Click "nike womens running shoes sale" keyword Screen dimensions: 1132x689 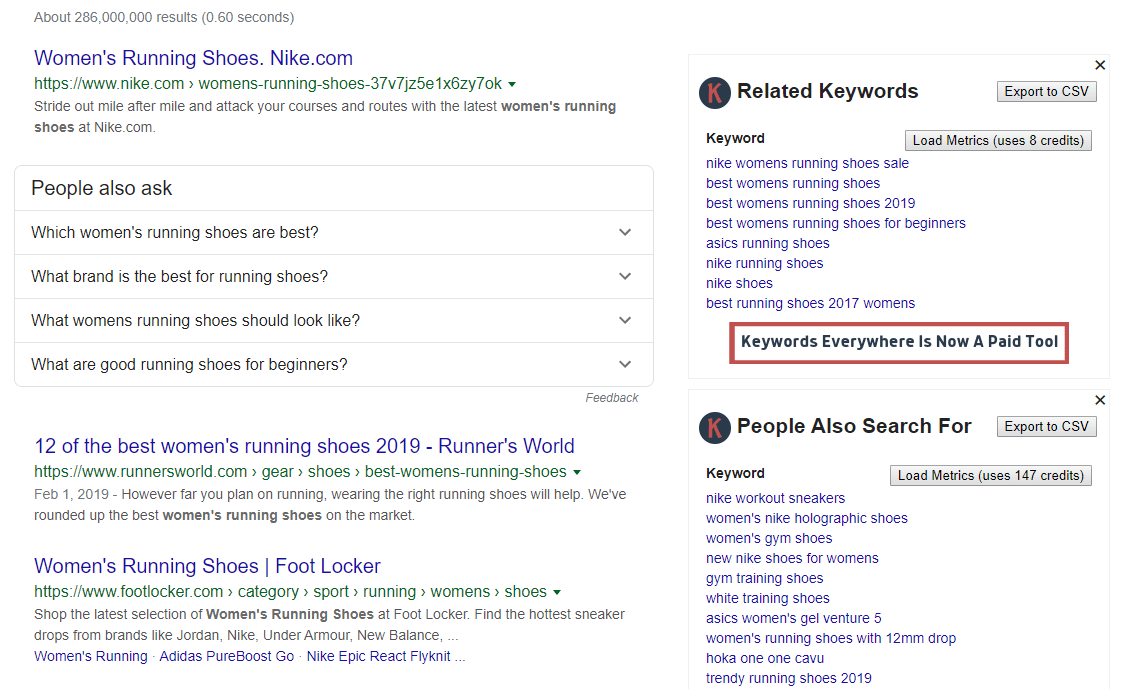807,163
